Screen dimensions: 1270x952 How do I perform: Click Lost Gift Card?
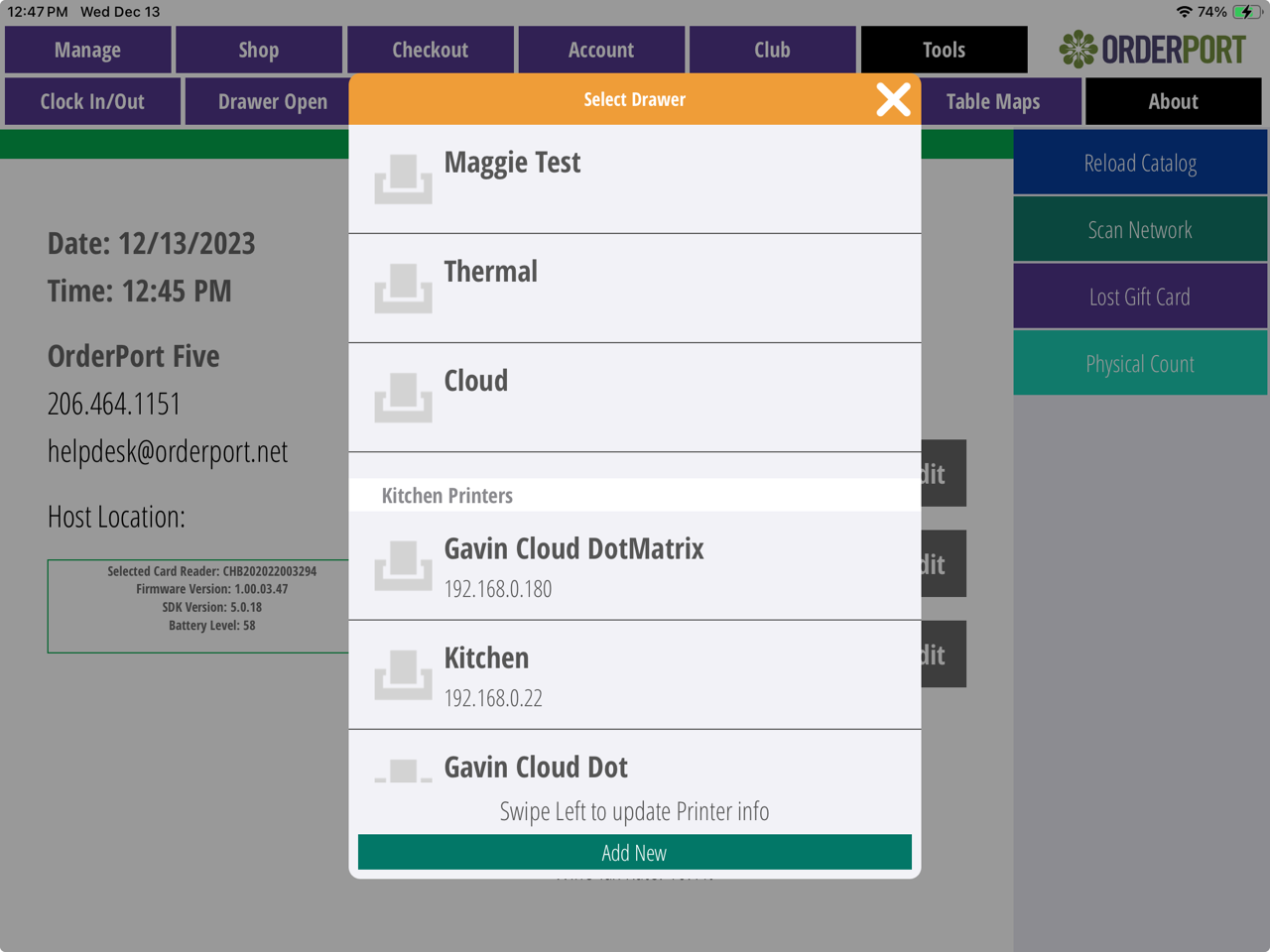(1140, 297)
